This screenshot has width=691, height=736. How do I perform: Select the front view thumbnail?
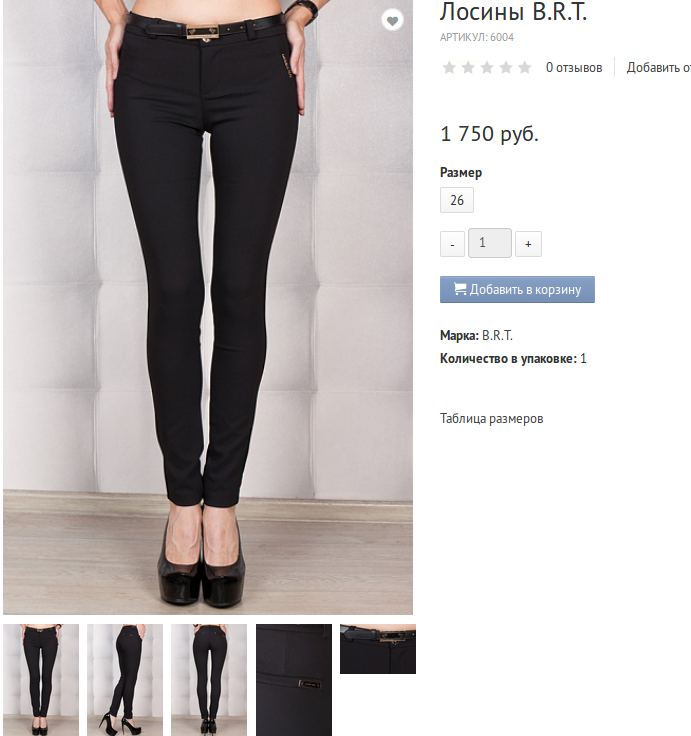[x=41, y=680]
